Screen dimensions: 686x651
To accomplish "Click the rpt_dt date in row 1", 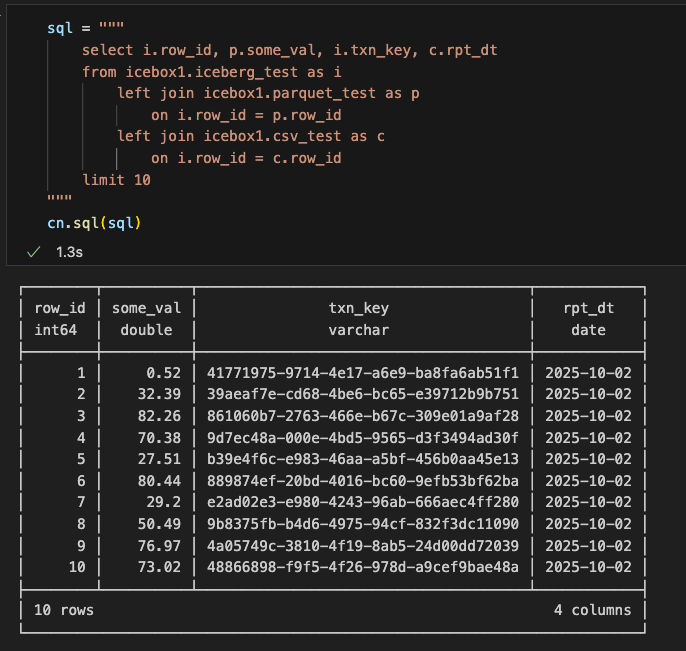I will (588, 373).
